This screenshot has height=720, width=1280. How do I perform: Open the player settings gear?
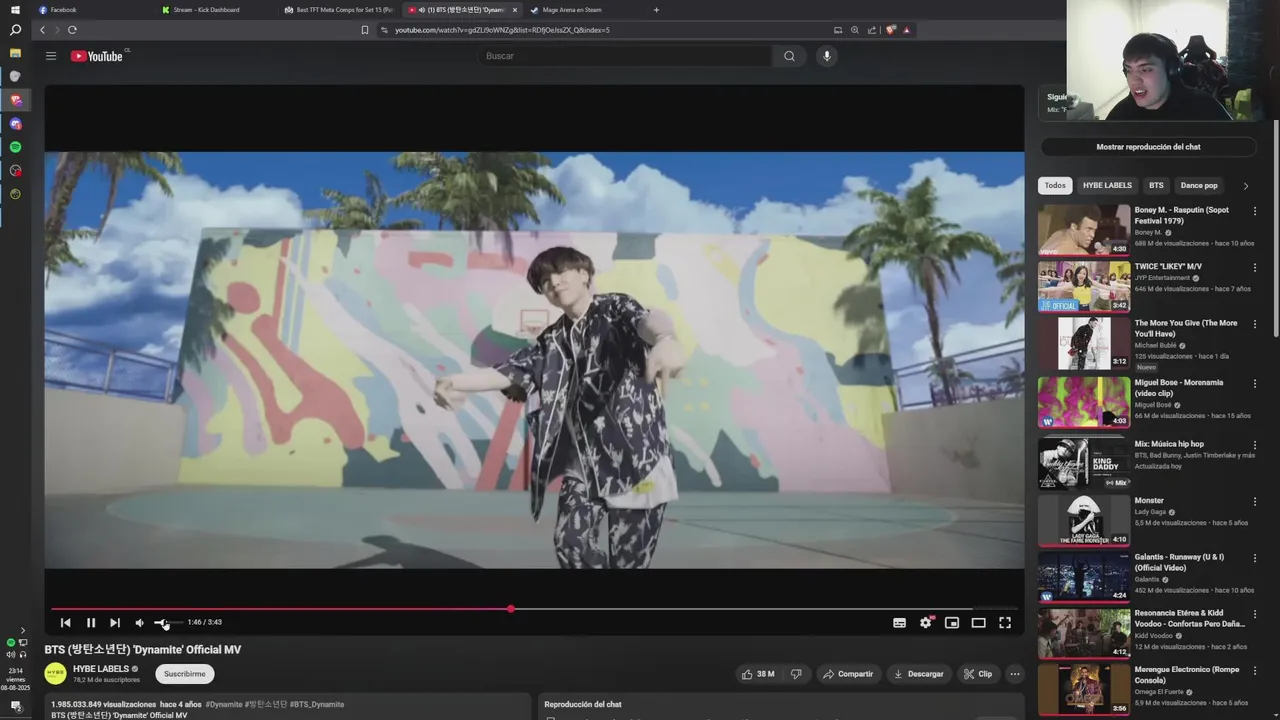(x=926, y=622)
